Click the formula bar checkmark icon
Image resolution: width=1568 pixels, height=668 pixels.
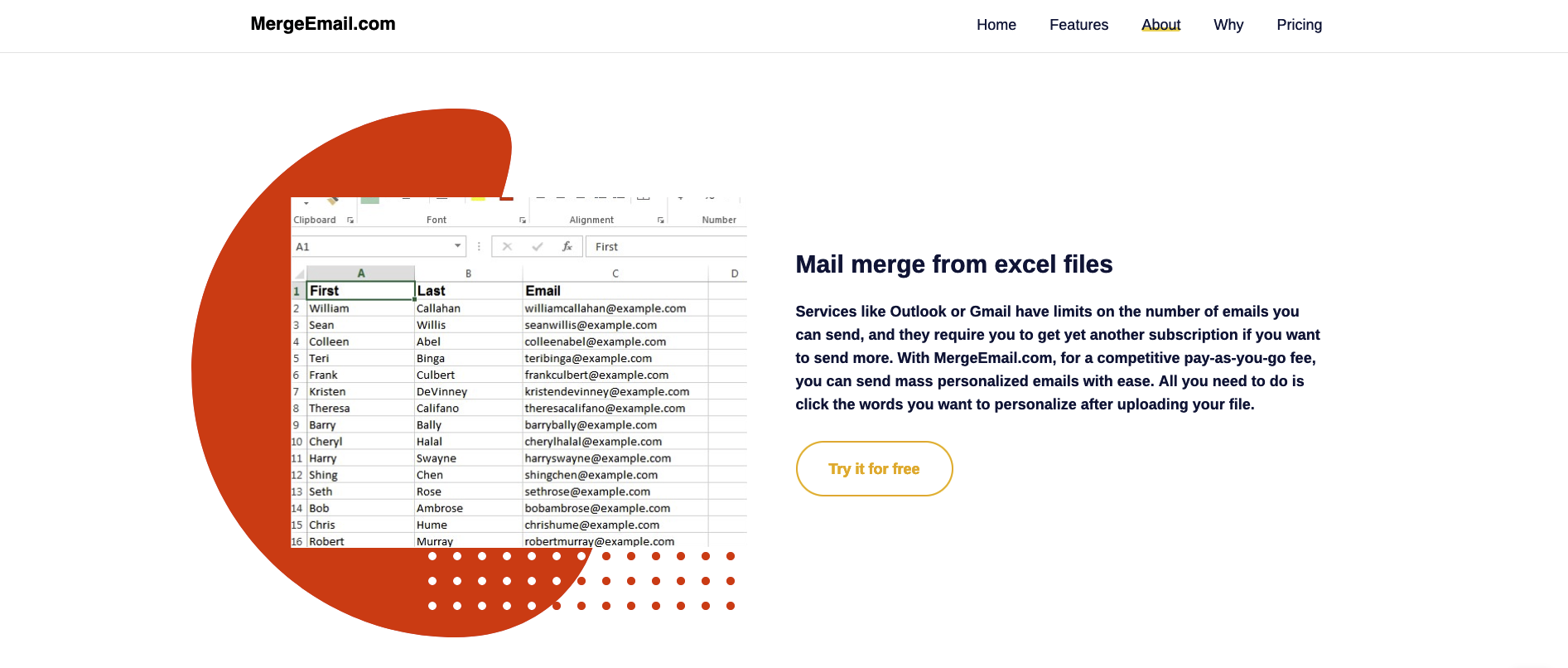(538, 246)
